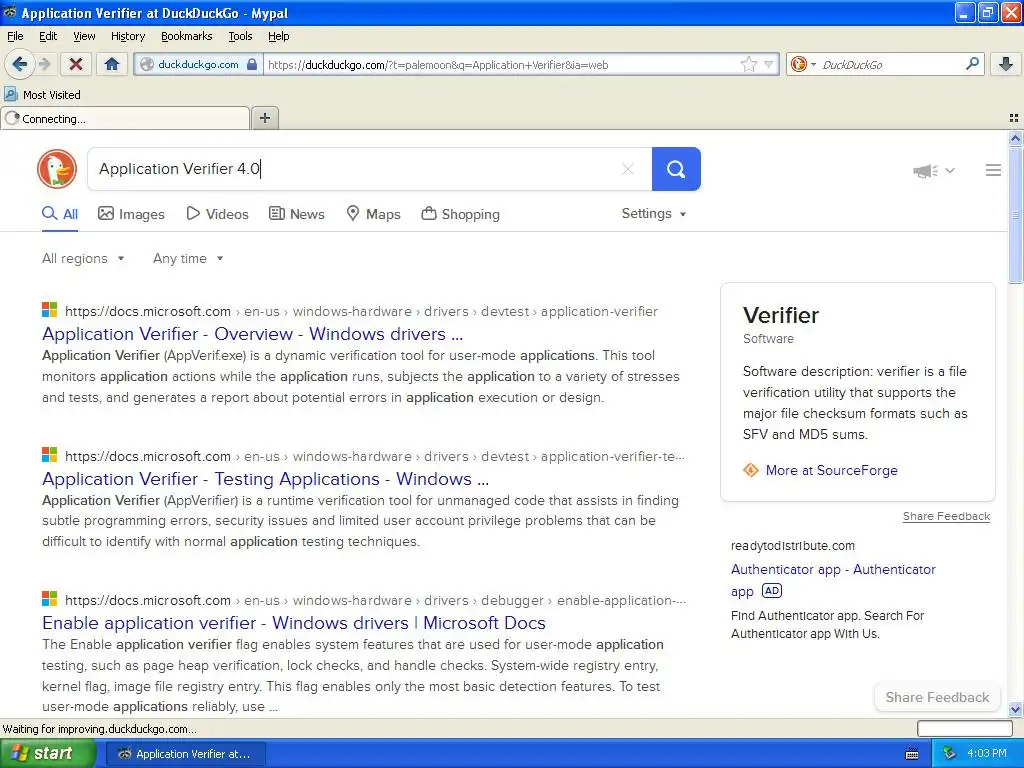Select the Application Verifier taskbar item
The image size is (1024, 768).
click(x=185, y=754)
